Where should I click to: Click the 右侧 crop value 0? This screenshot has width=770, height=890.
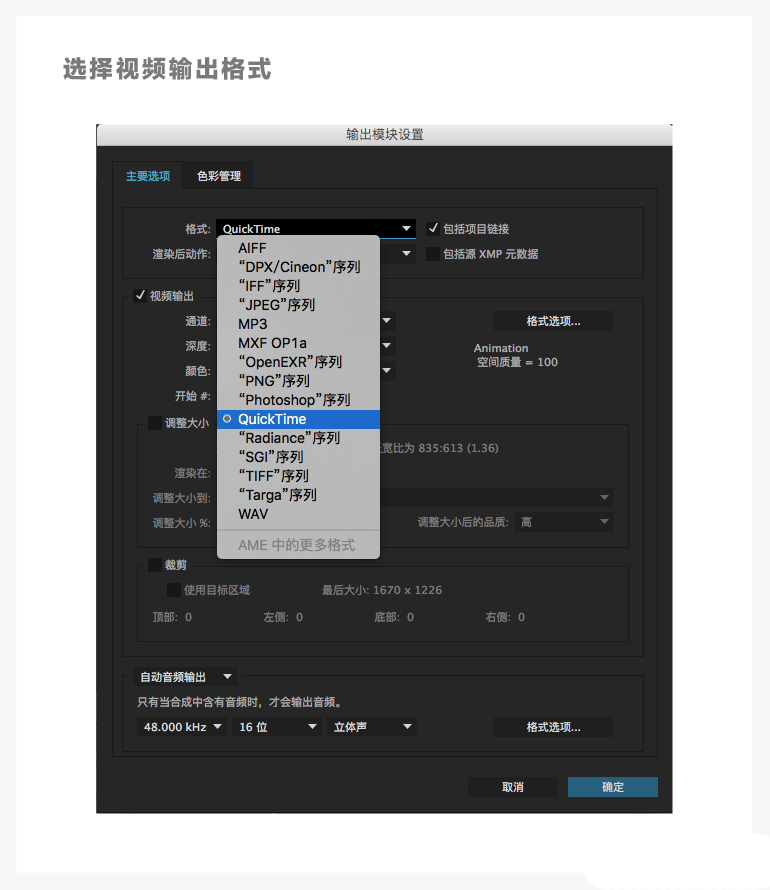pos(521,617)
